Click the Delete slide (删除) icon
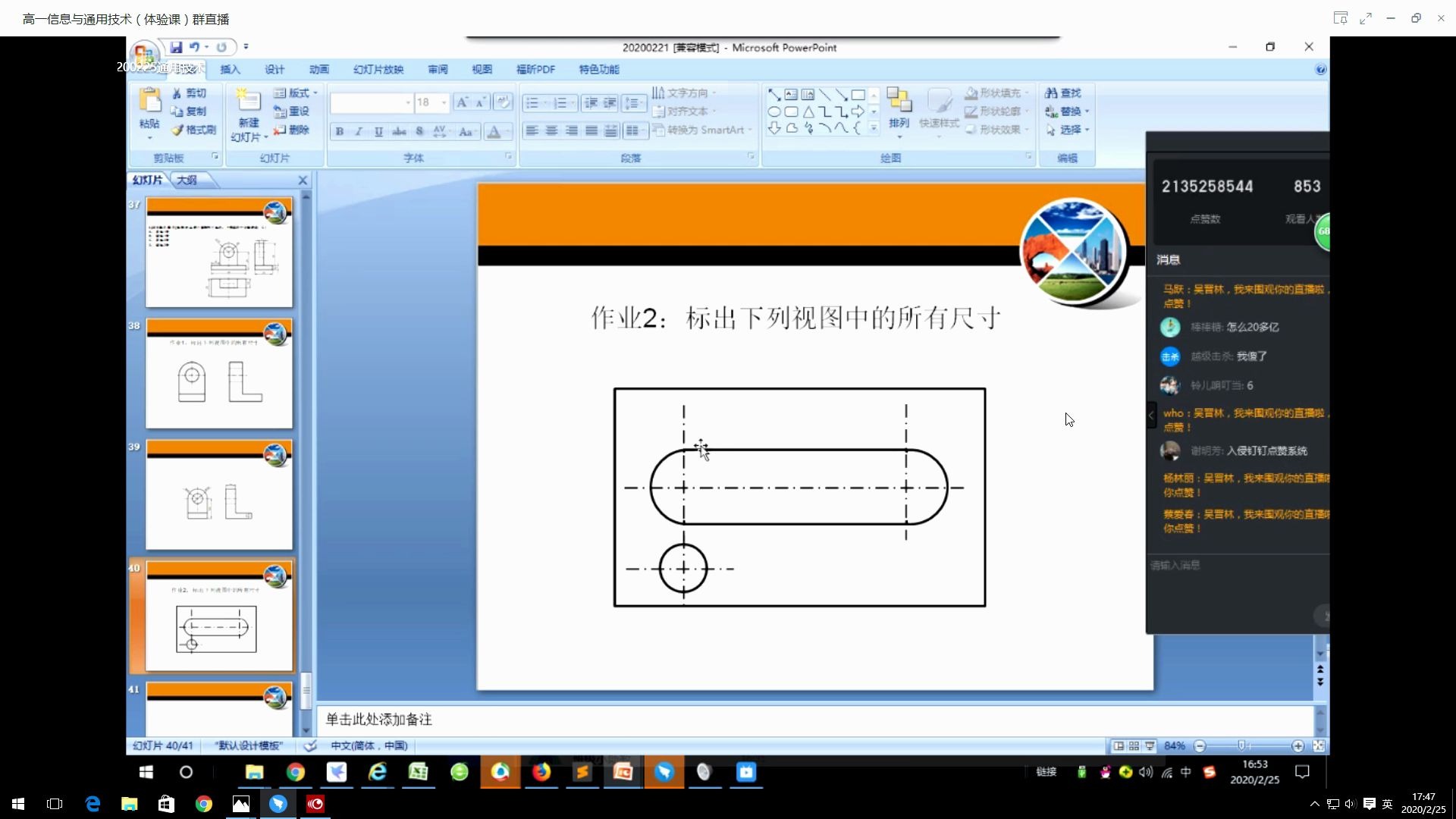Viewport: 1456px width, 819px height. tap(280, 130)
